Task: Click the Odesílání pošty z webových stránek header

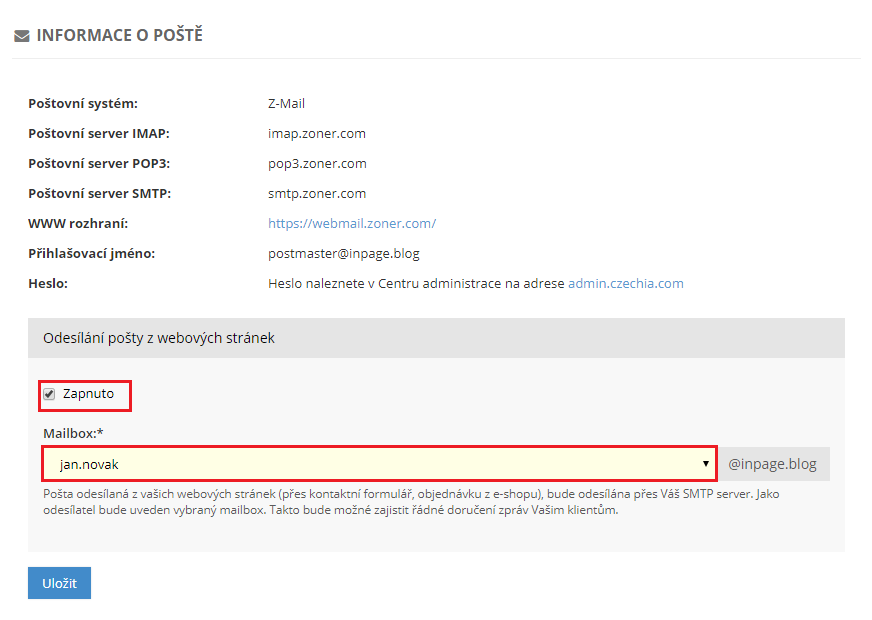Action: pos(159,338)
